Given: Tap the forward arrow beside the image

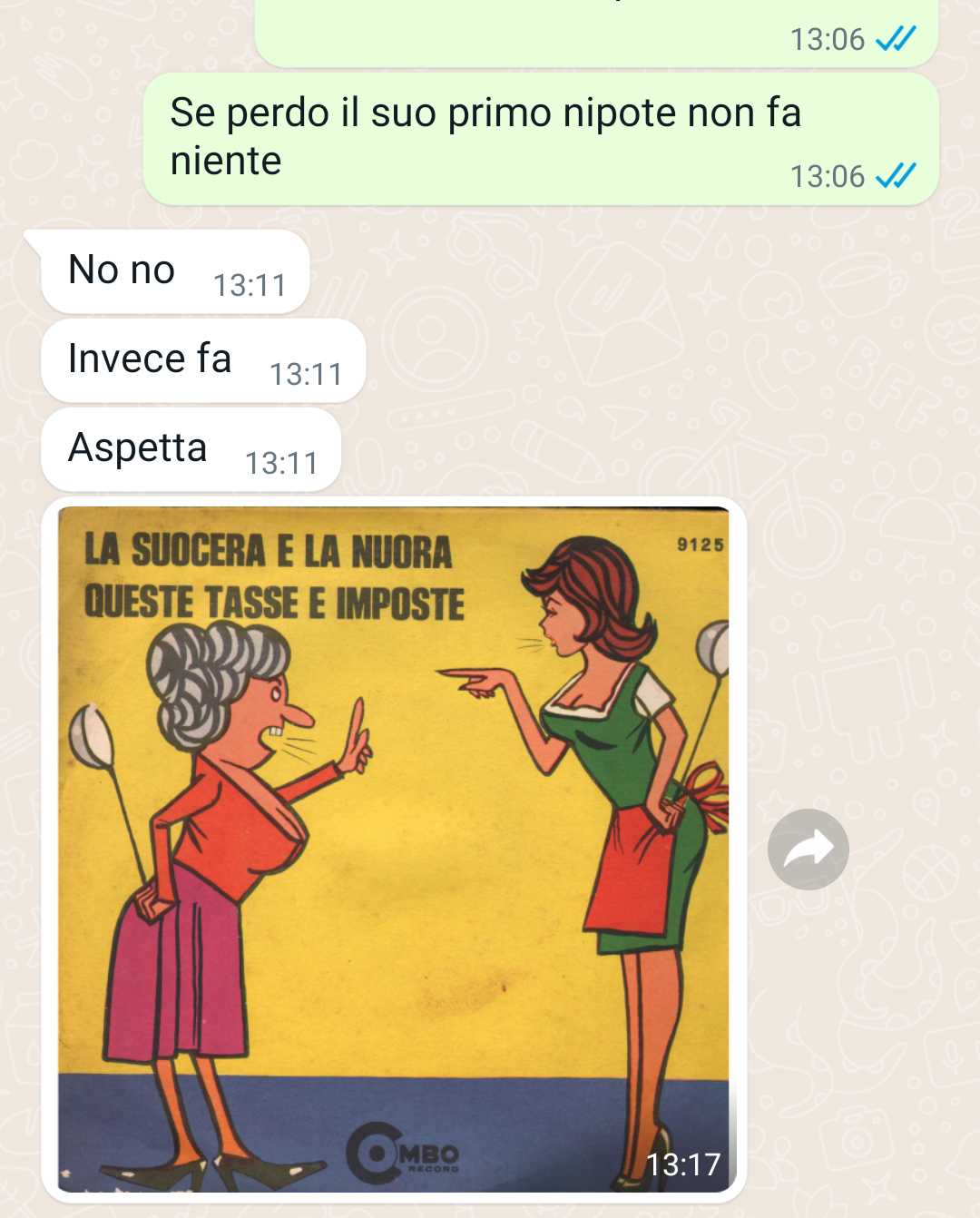Looking at the screenshot, I should pos(808,850).
